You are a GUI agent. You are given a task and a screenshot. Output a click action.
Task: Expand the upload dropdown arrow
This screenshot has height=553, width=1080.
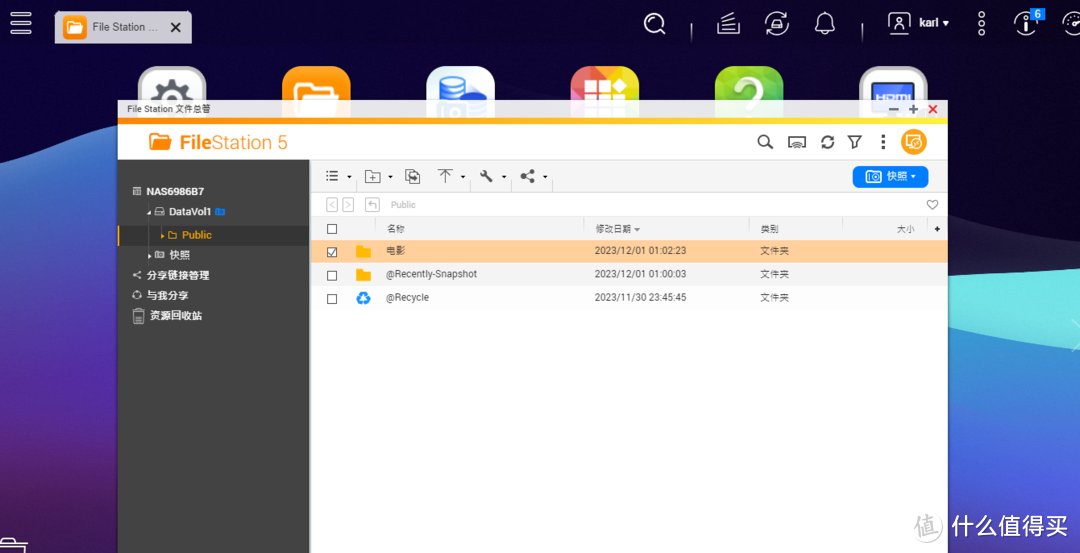463,178
